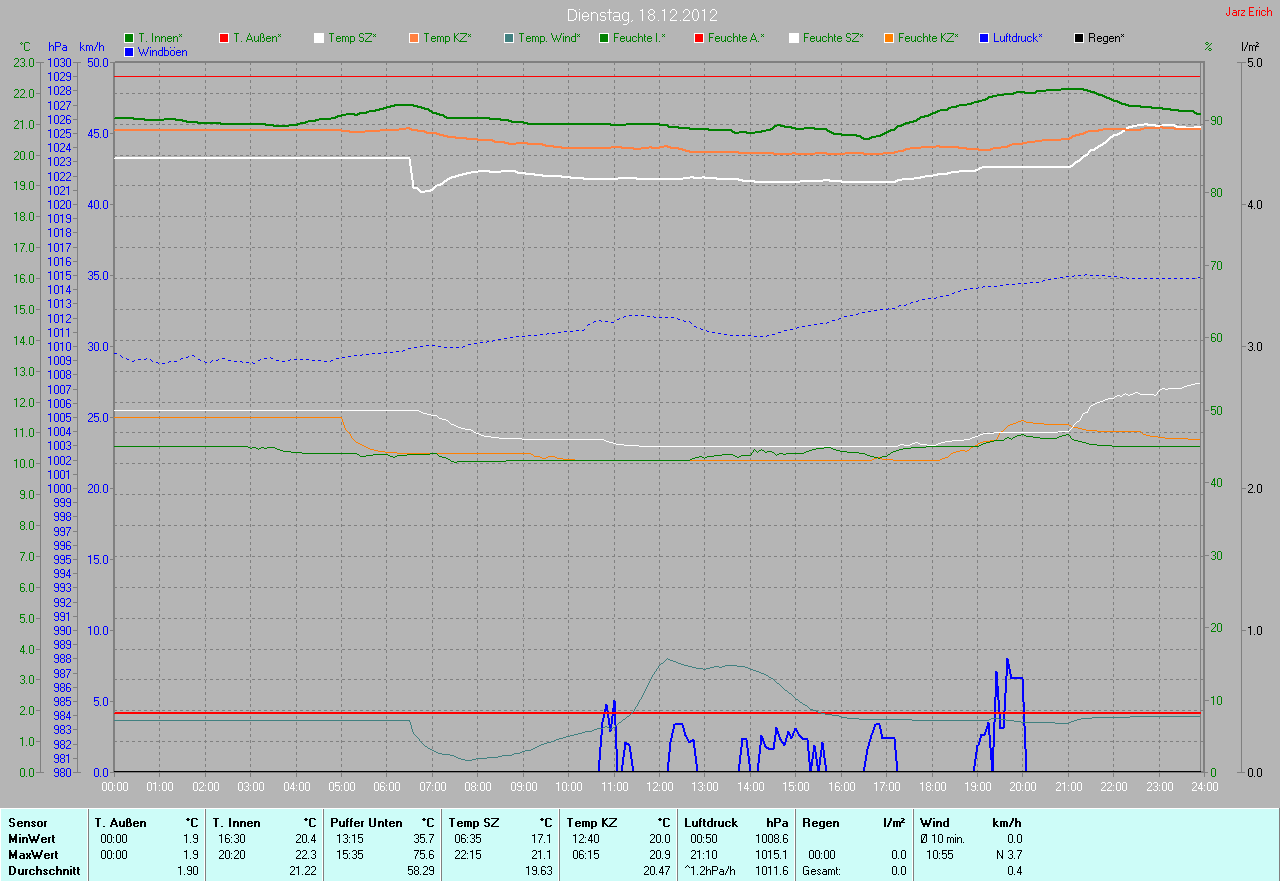Click the white Feuchte SZ legend swatch
The height and width of the screenshot is (881, 1280).
[x=793, y=38]
